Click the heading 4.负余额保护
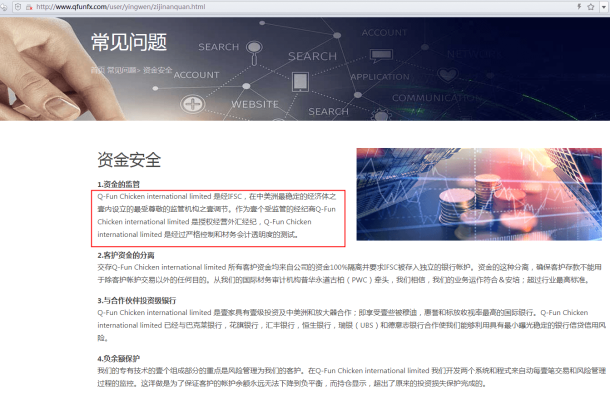This screenshot has width=610, height=404. coord(119,358)
